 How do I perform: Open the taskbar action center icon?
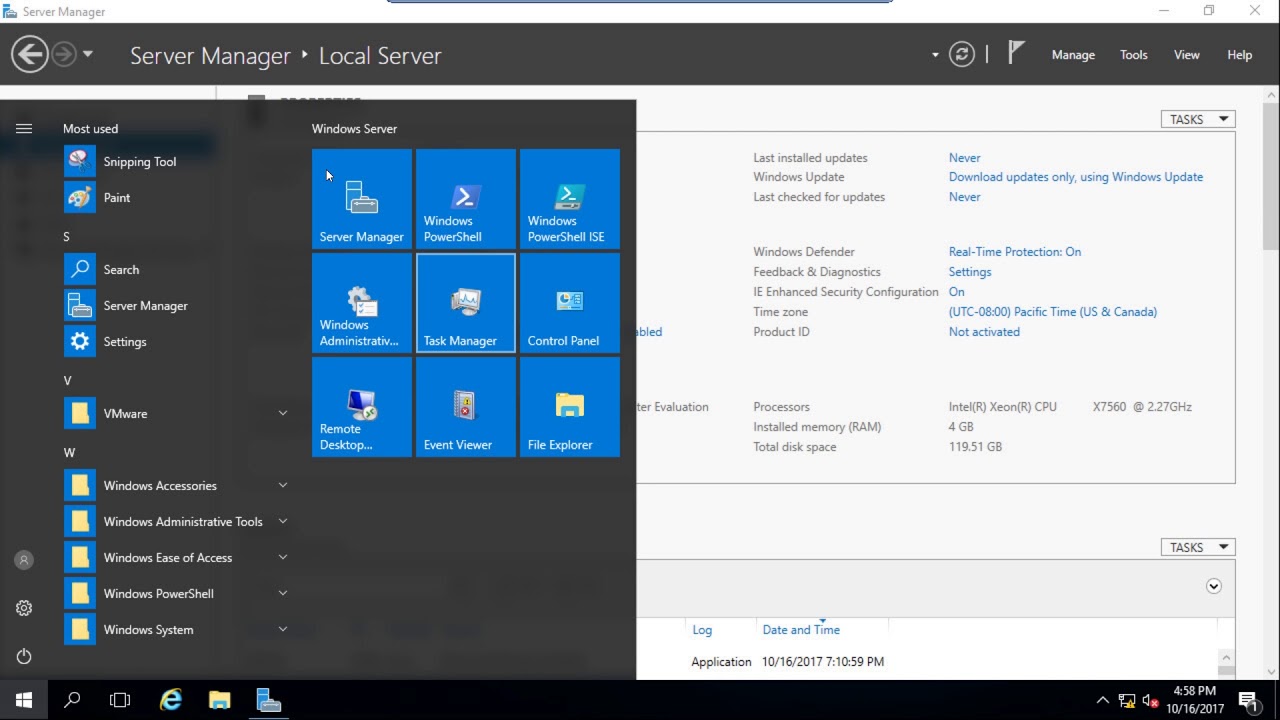1248,700
